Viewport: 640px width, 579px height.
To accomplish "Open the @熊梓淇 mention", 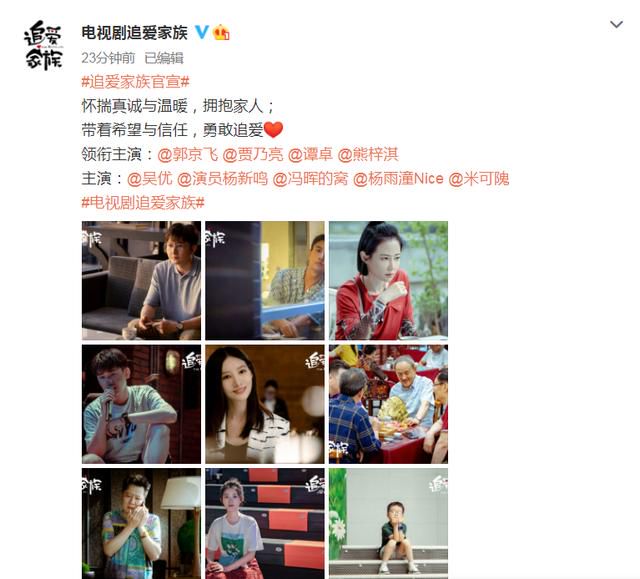I will click(368, 155).
